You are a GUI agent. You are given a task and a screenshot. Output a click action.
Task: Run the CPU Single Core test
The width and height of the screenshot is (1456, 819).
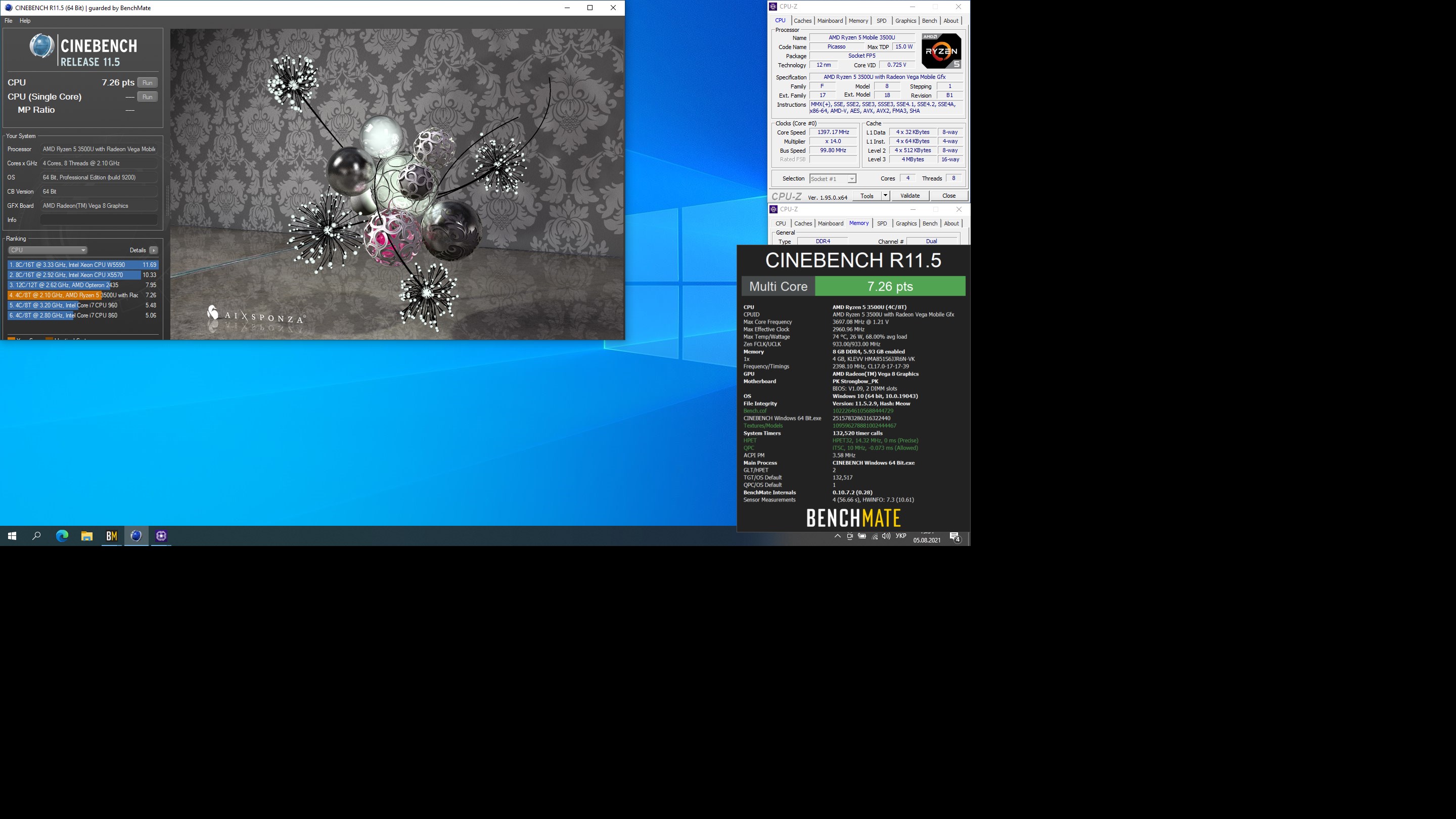(x=148, y=97)
